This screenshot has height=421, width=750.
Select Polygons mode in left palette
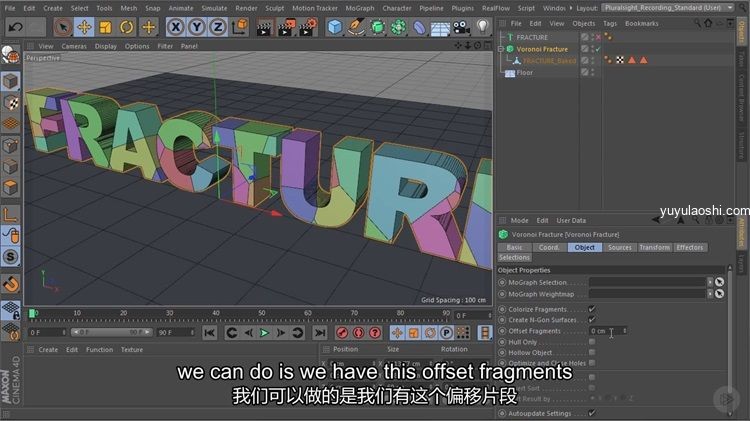11,188
